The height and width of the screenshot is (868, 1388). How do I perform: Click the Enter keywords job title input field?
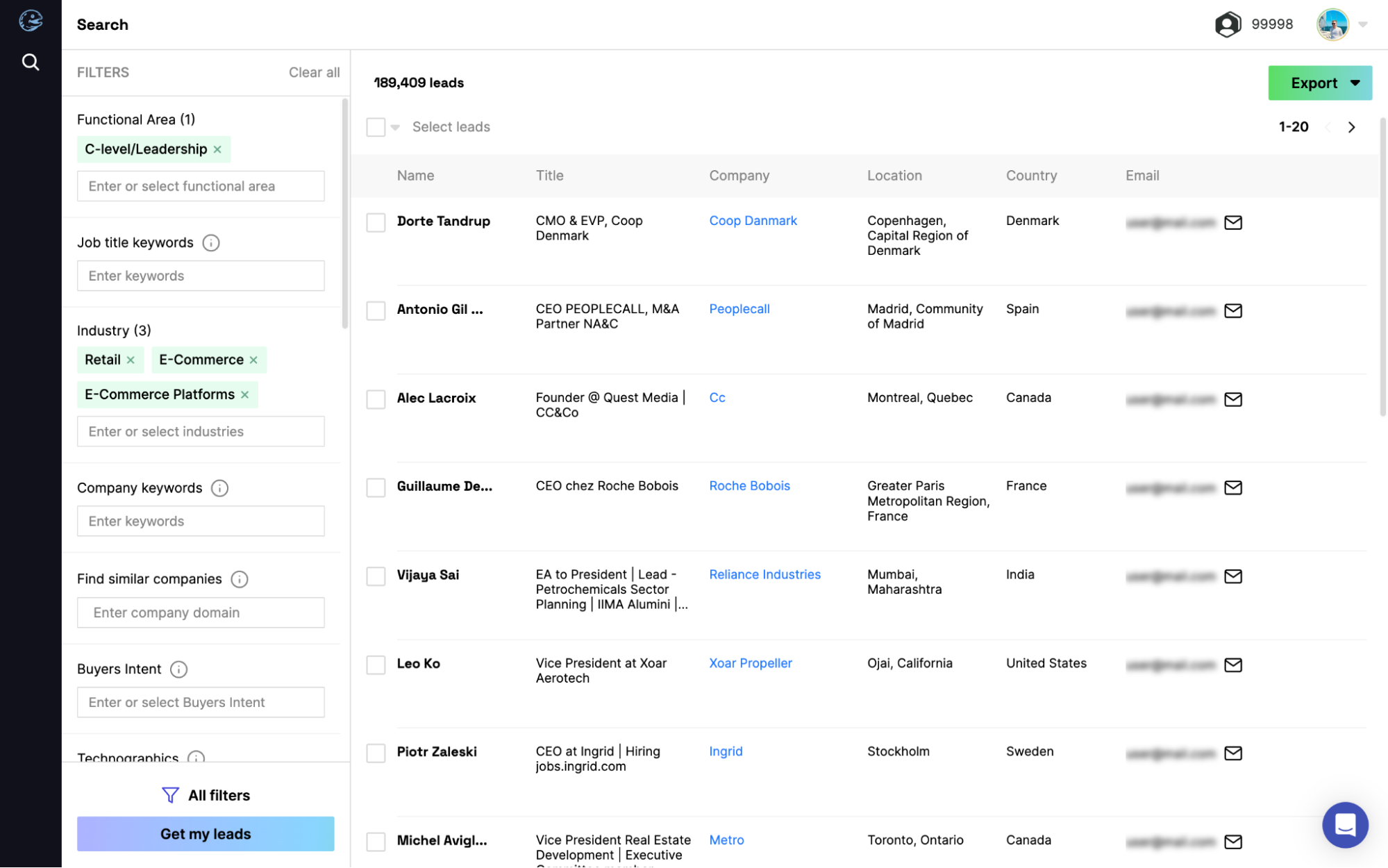pyautogui.click(x=201, y=275)
